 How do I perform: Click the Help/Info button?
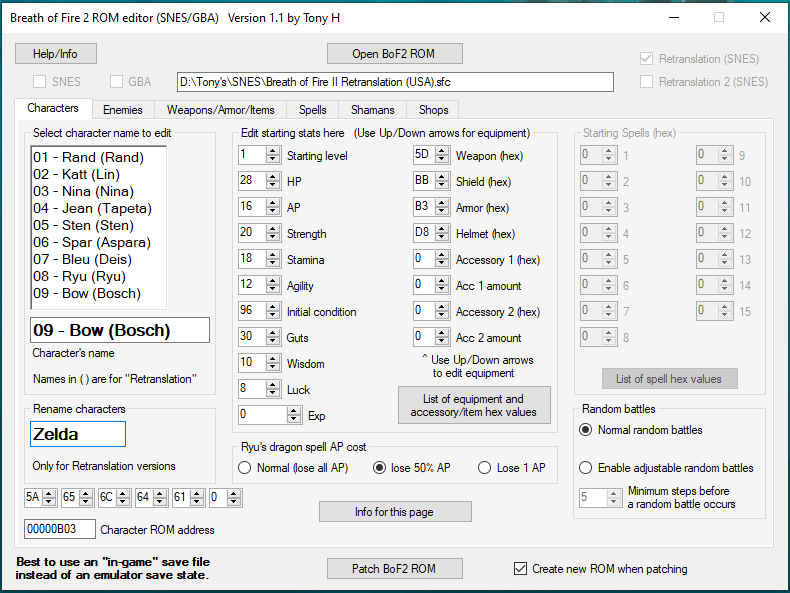coord(55,53)
